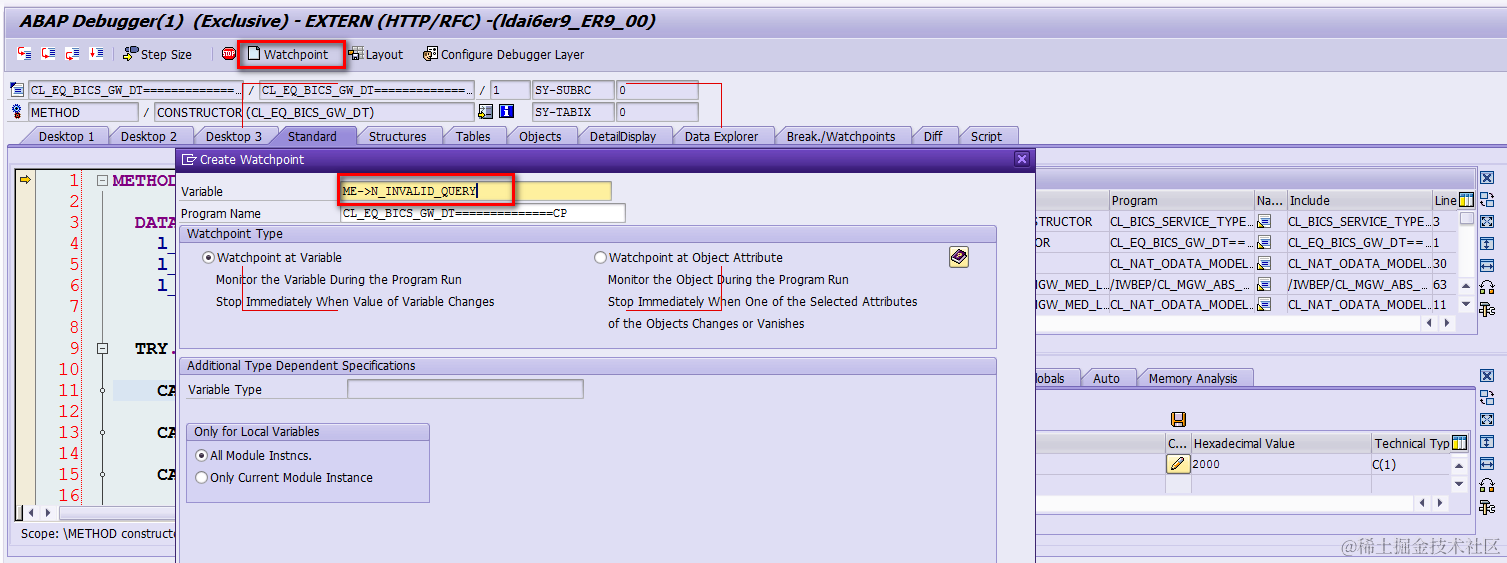Viewport: 1507px width, 563px height.
Task: Switch to Desktop 3 tab
Action: pyautogui.click(x=233, y=136)
